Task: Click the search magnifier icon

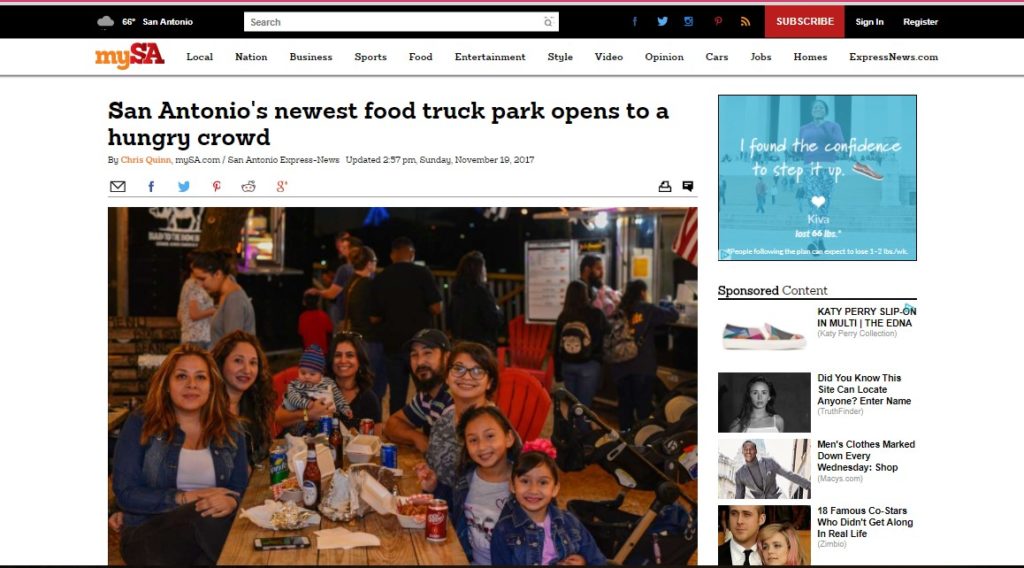Action: point(548,22)
